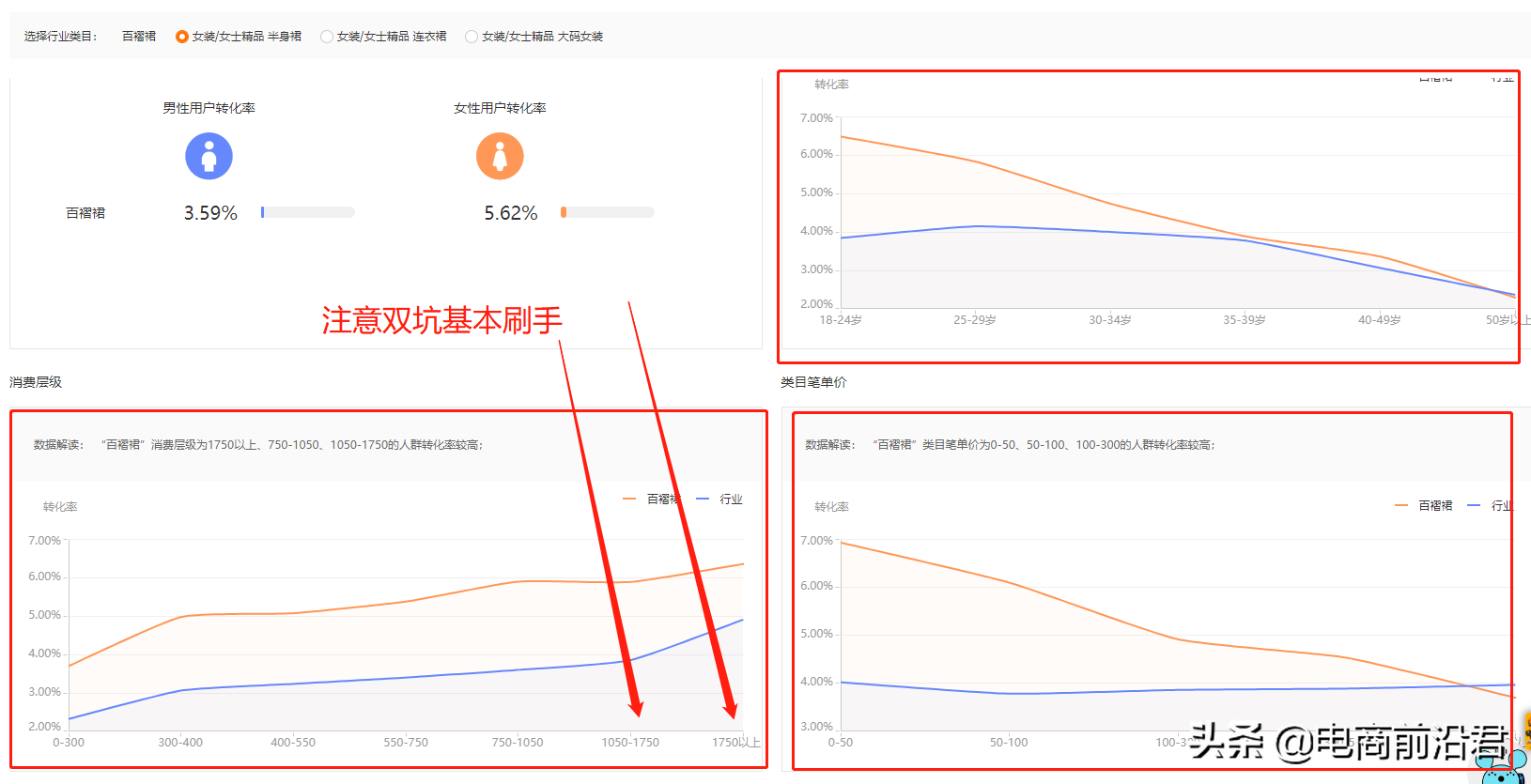The image size is (1531, 784).
Task: Click orange 百褶裙 legend marker in 消费层级 chart
Action: pyautogui.click(x=629, y=499)
